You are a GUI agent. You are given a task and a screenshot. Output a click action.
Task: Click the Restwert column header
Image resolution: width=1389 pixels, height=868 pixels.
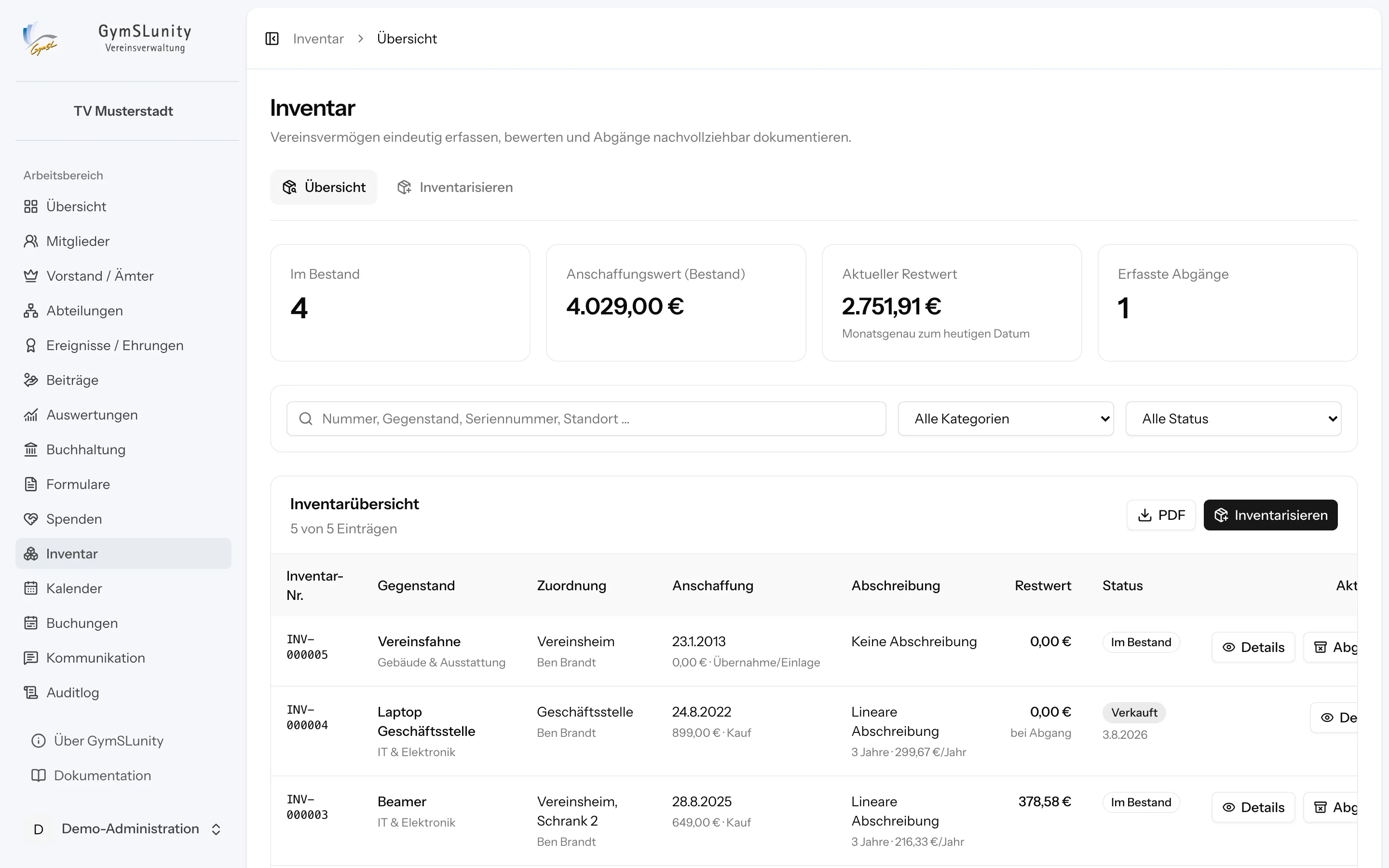click(x=1042, y=585)
